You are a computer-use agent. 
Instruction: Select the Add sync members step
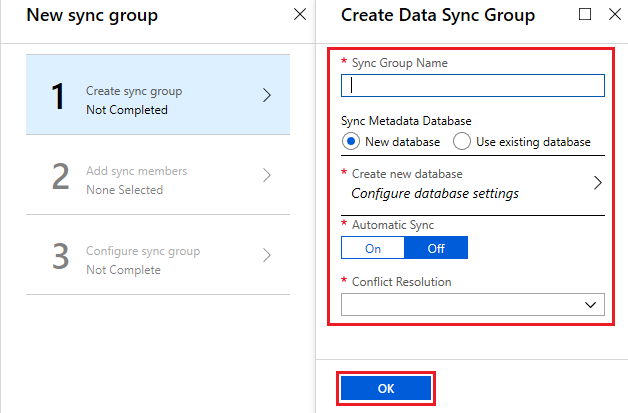tap(136, 180)
